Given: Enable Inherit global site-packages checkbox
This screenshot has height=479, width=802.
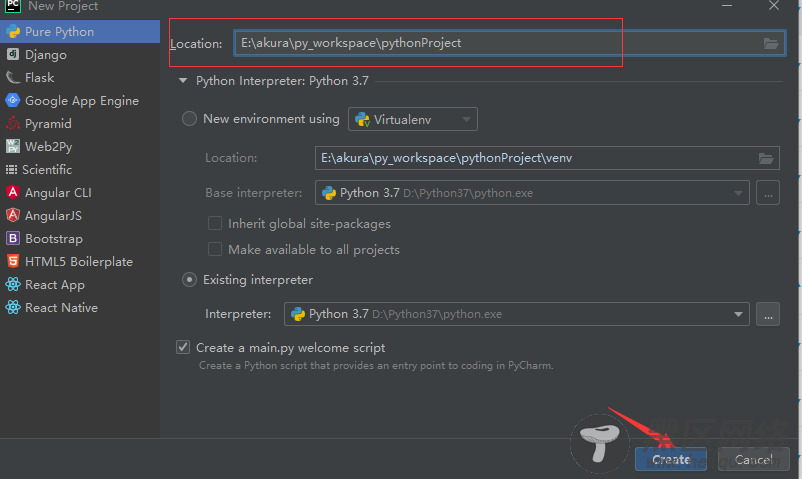Looking at the screenshot, I should (215, 224).
